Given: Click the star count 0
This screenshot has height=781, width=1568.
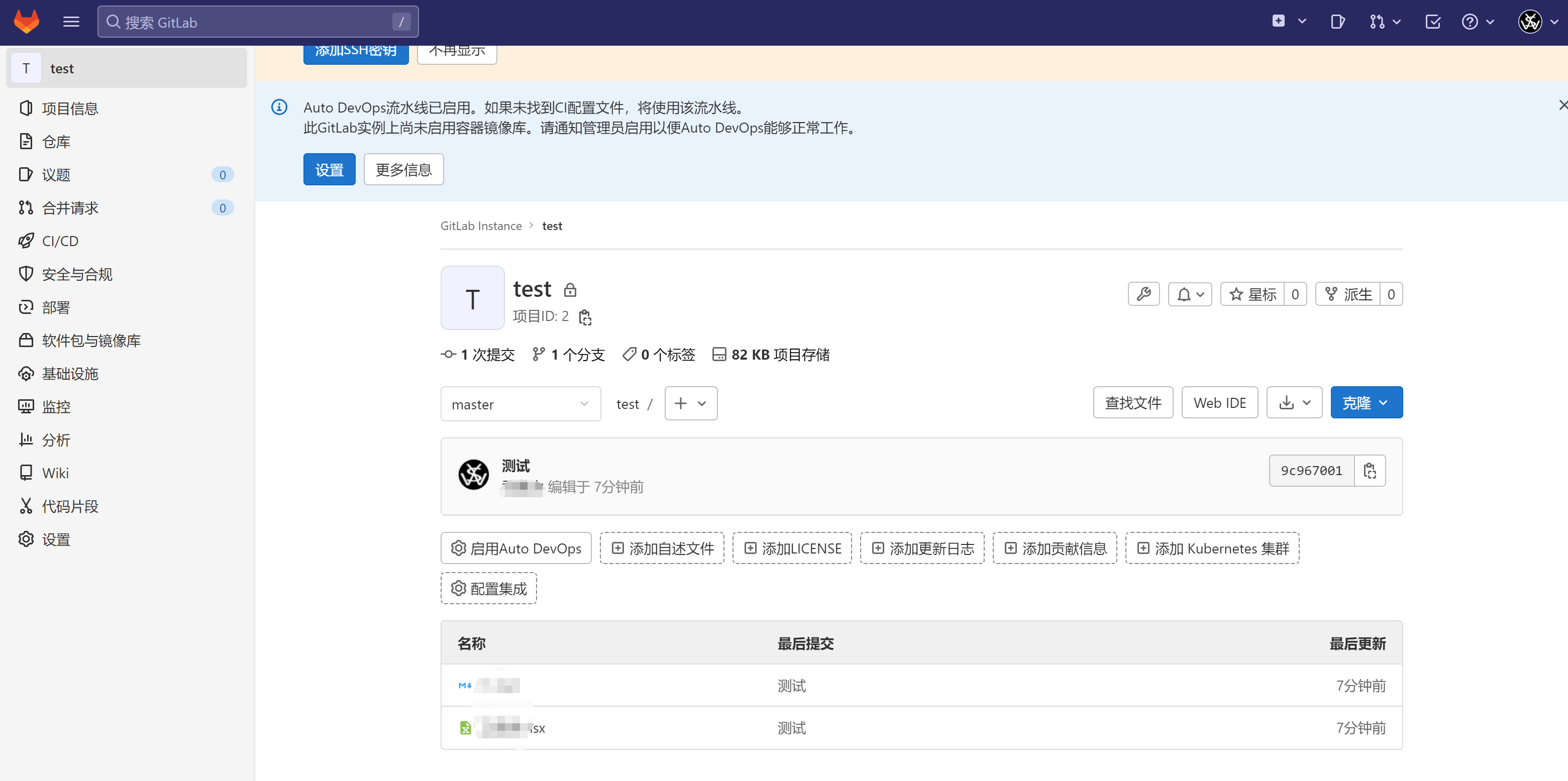Looking at the screenshot, I should tap(1295, 294).
